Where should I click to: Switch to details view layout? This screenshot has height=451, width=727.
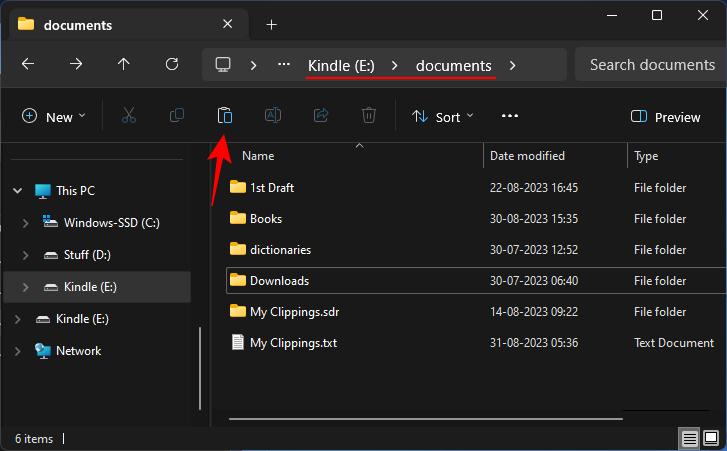pos(690,438)
